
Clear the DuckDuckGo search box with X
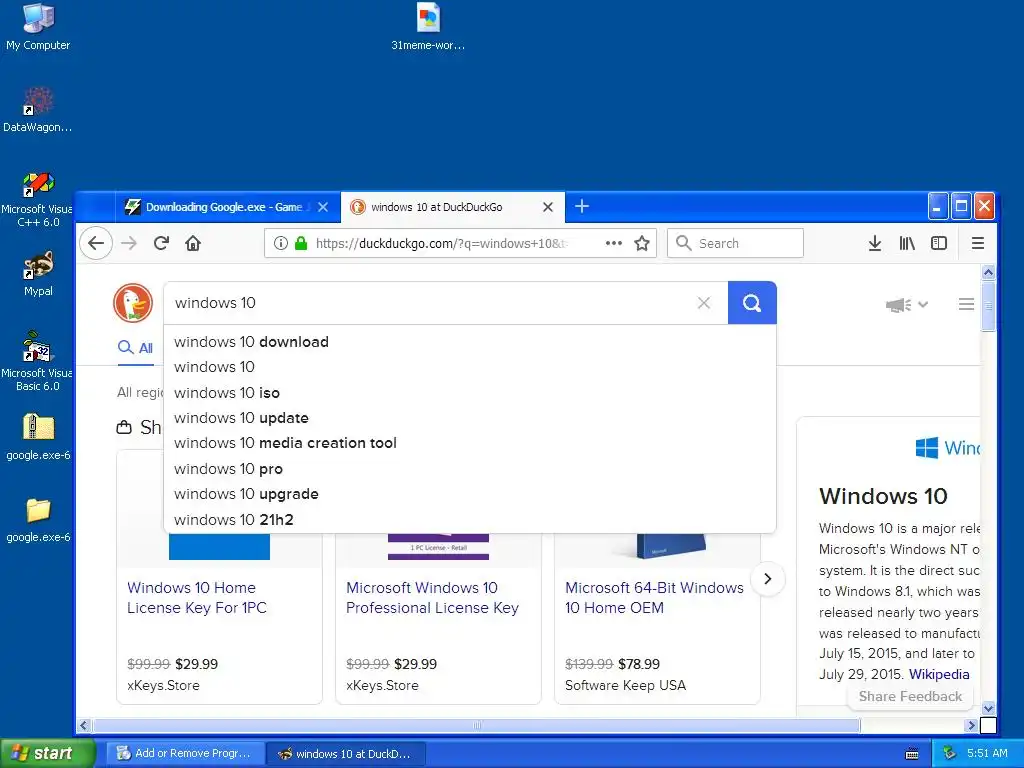(x=703, y=303)
